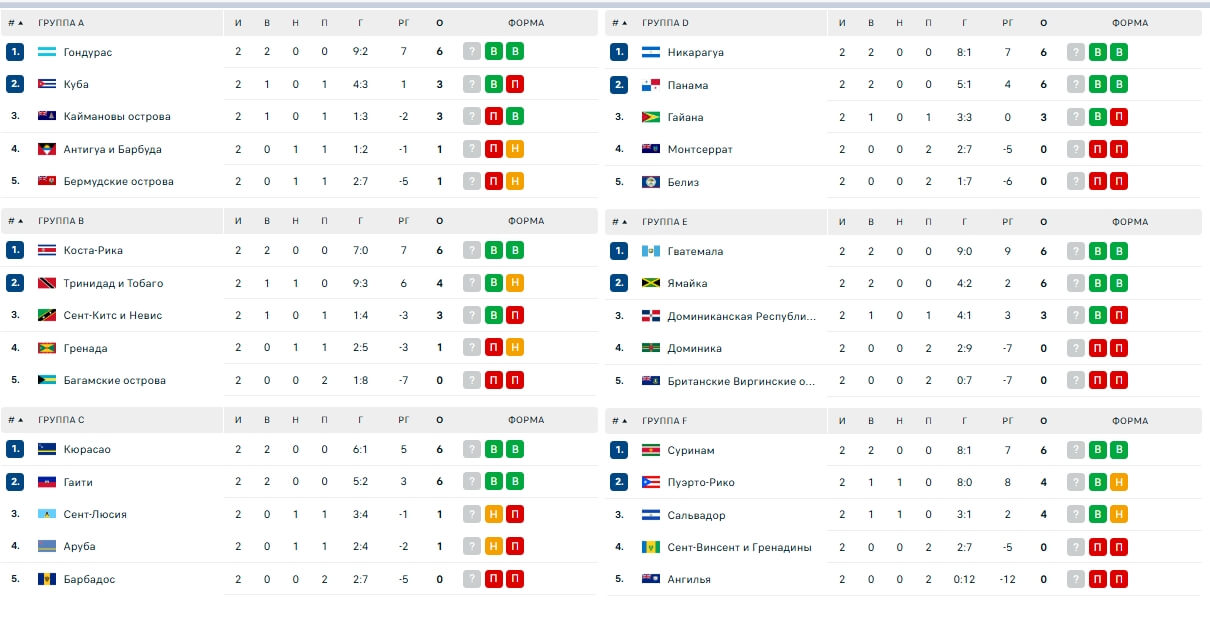Viewport: 1210px width, 624px height.
Task: Open the Никарагуа team link
Action: [x=695, y=52]
